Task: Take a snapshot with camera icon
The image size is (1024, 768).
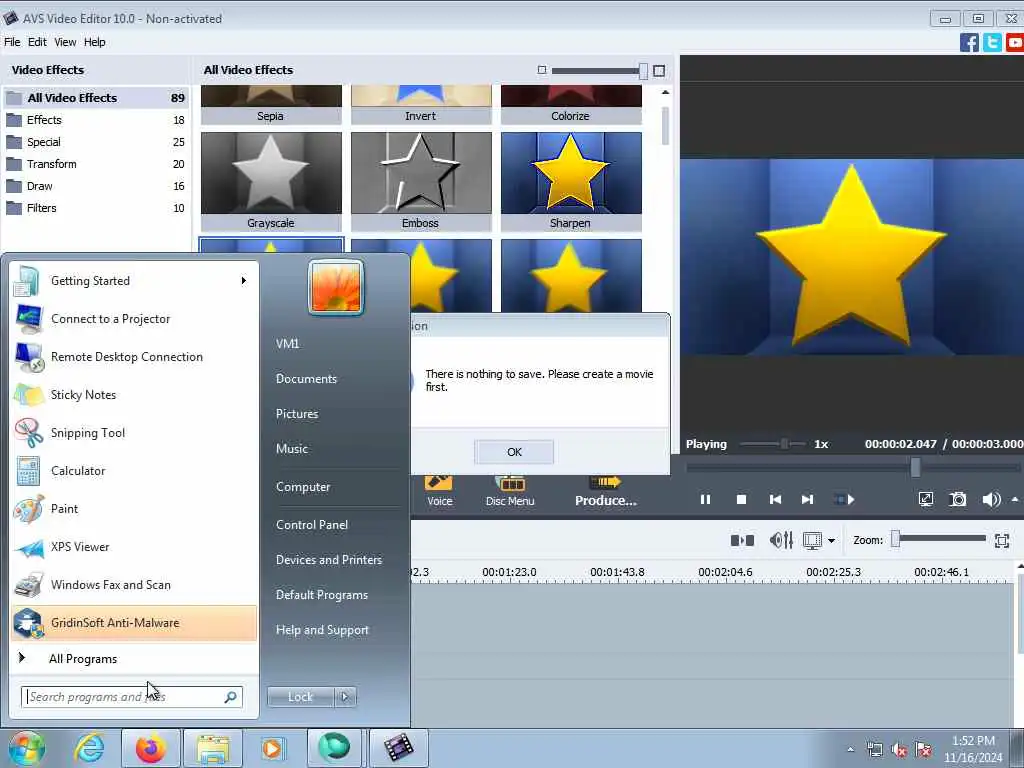Action: pyautogui.click(x=957, y=500)
